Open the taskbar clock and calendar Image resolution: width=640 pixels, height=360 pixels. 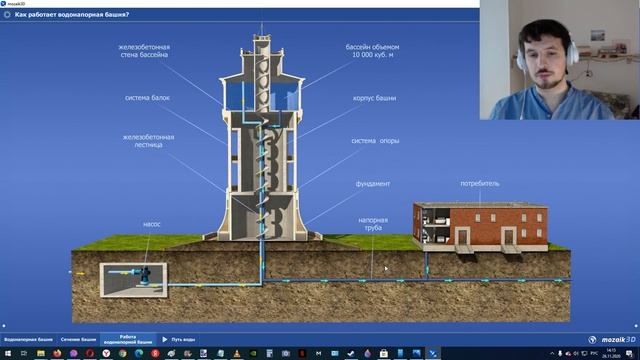(x=611, y=353)
